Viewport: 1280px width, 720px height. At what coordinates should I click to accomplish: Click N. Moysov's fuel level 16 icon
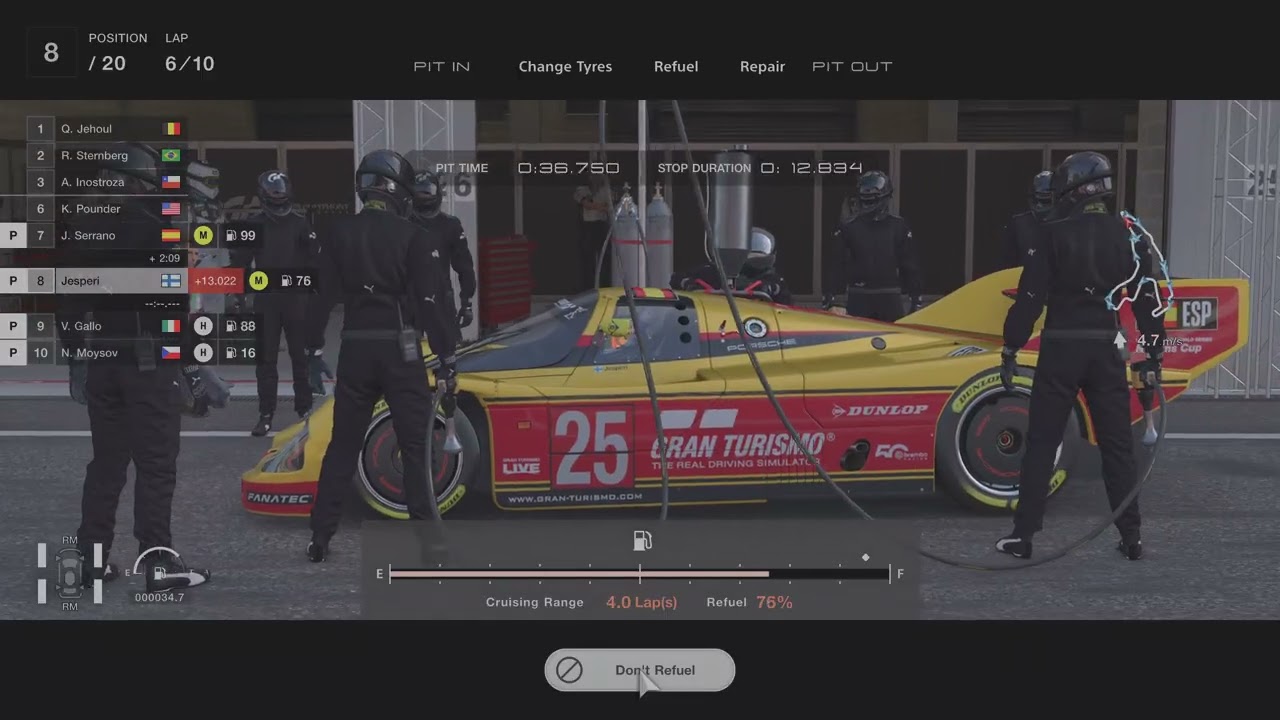click(x=231, y=353)
